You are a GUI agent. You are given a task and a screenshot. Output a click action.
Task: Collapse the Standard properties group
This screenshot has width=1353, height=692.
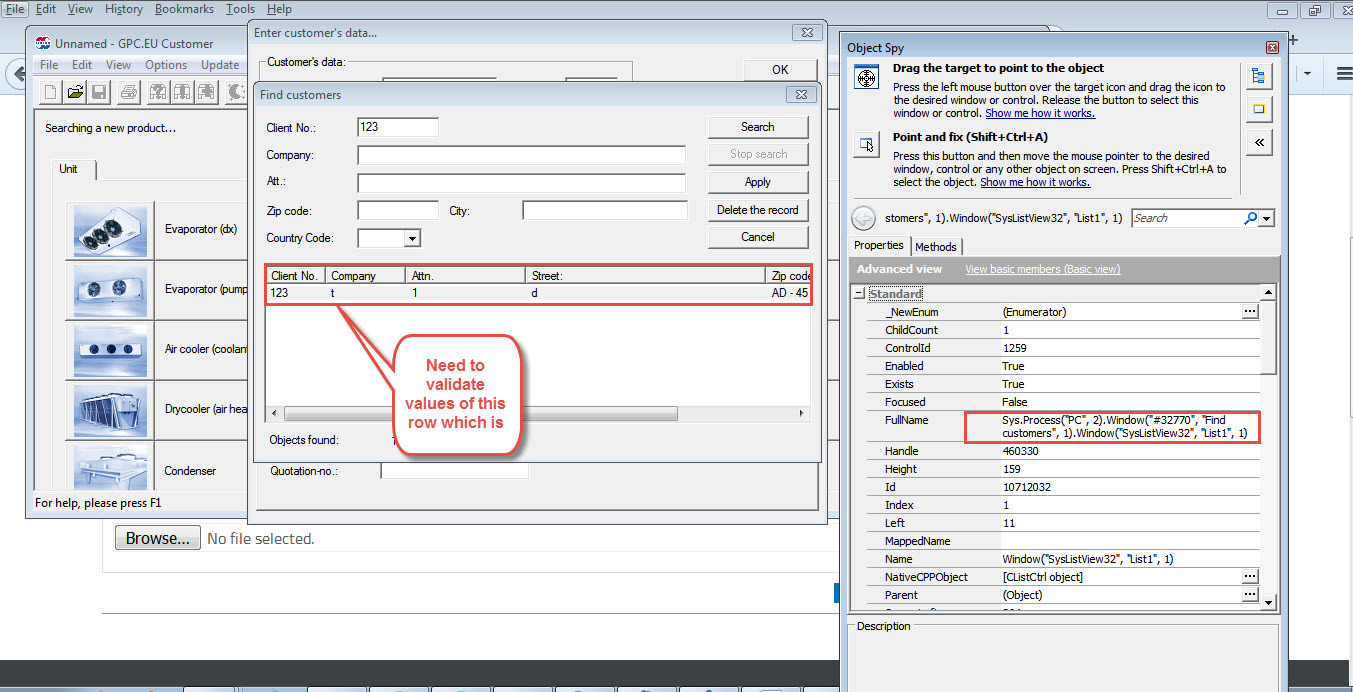858,292
